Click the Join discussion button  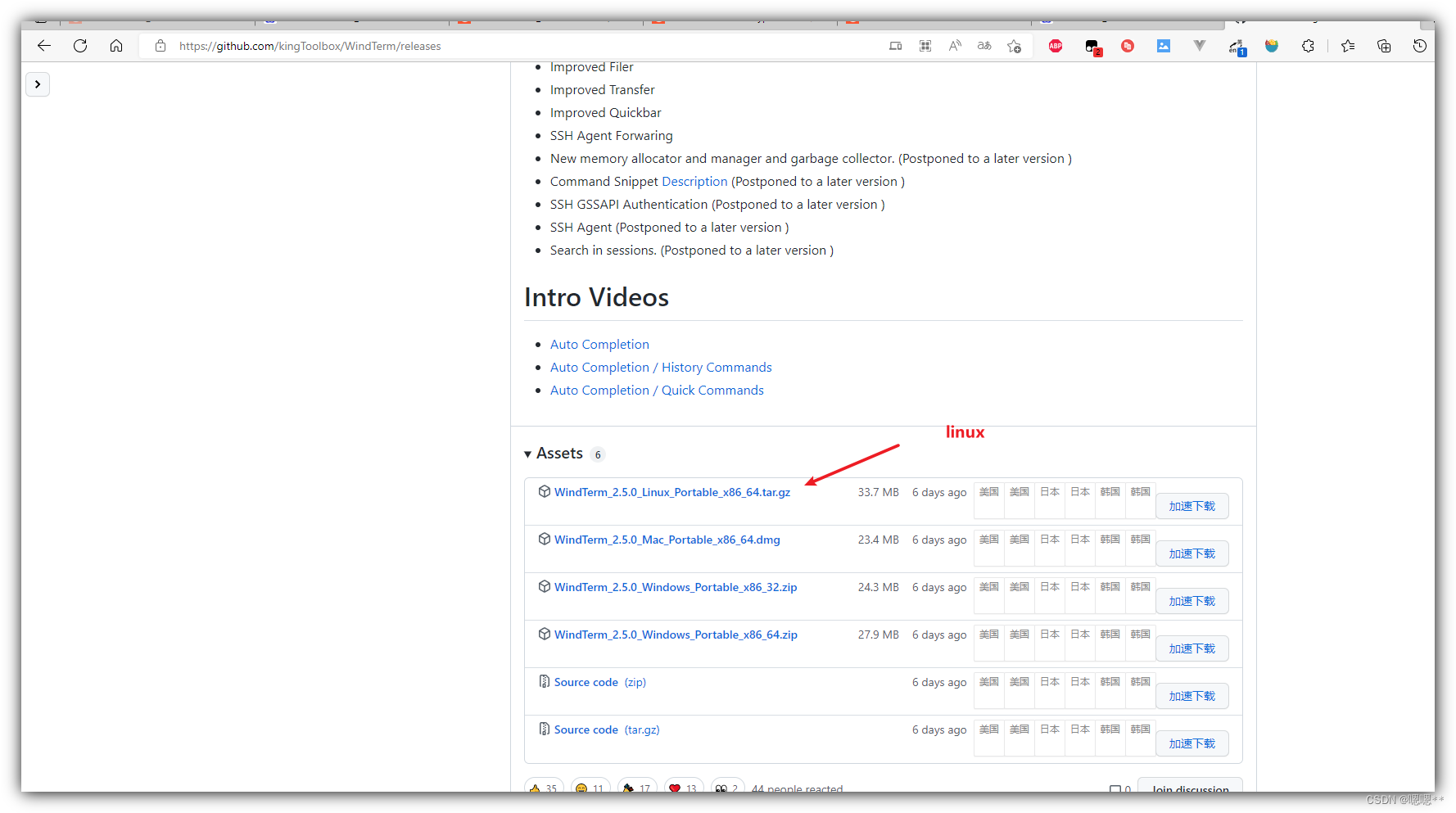pyautogui.click(x=1191, y=786)
